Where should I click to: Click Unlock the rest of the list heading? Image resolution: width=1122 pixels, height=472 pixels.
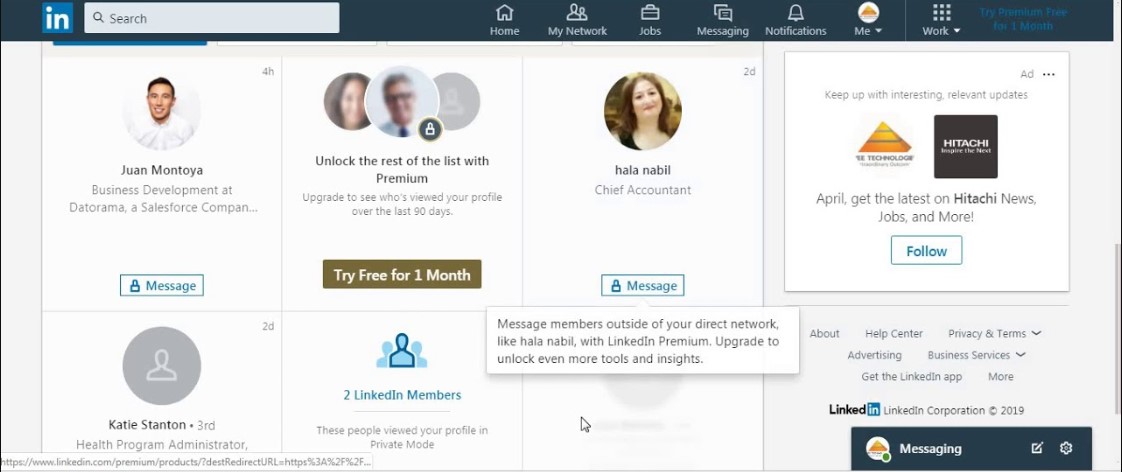pos(402,169)
